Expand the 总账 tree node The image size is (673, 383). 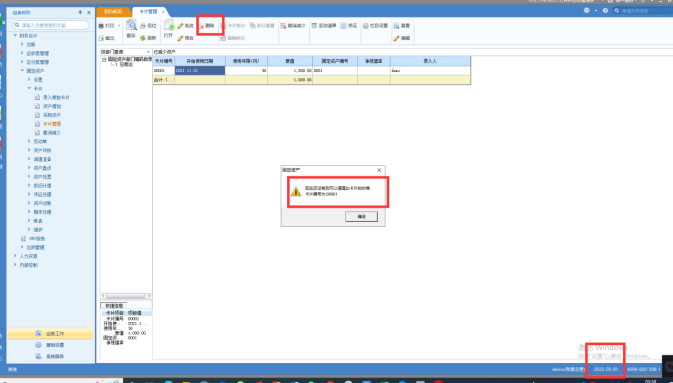tap(22, 44)
